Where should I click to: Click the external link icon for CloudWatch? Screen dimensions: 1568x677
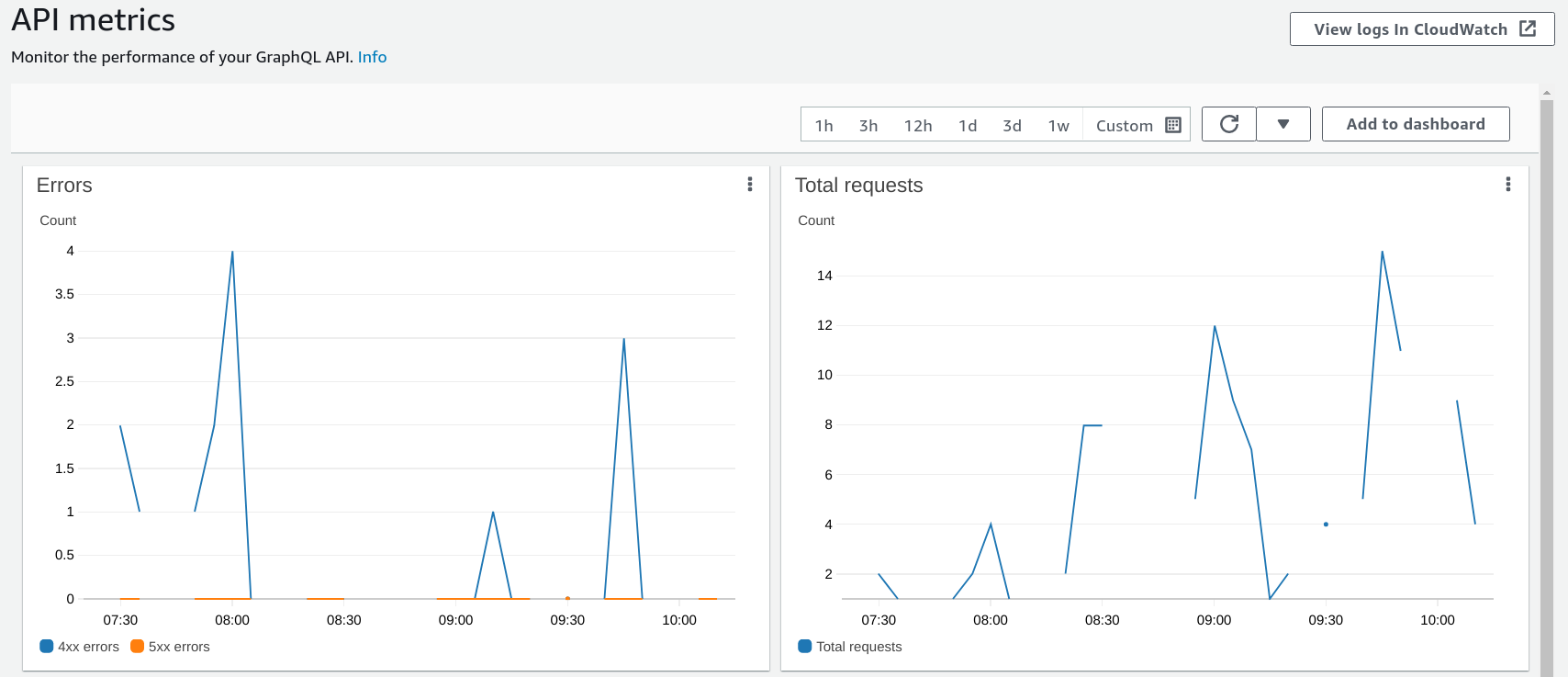click(x=1528, y=28)
